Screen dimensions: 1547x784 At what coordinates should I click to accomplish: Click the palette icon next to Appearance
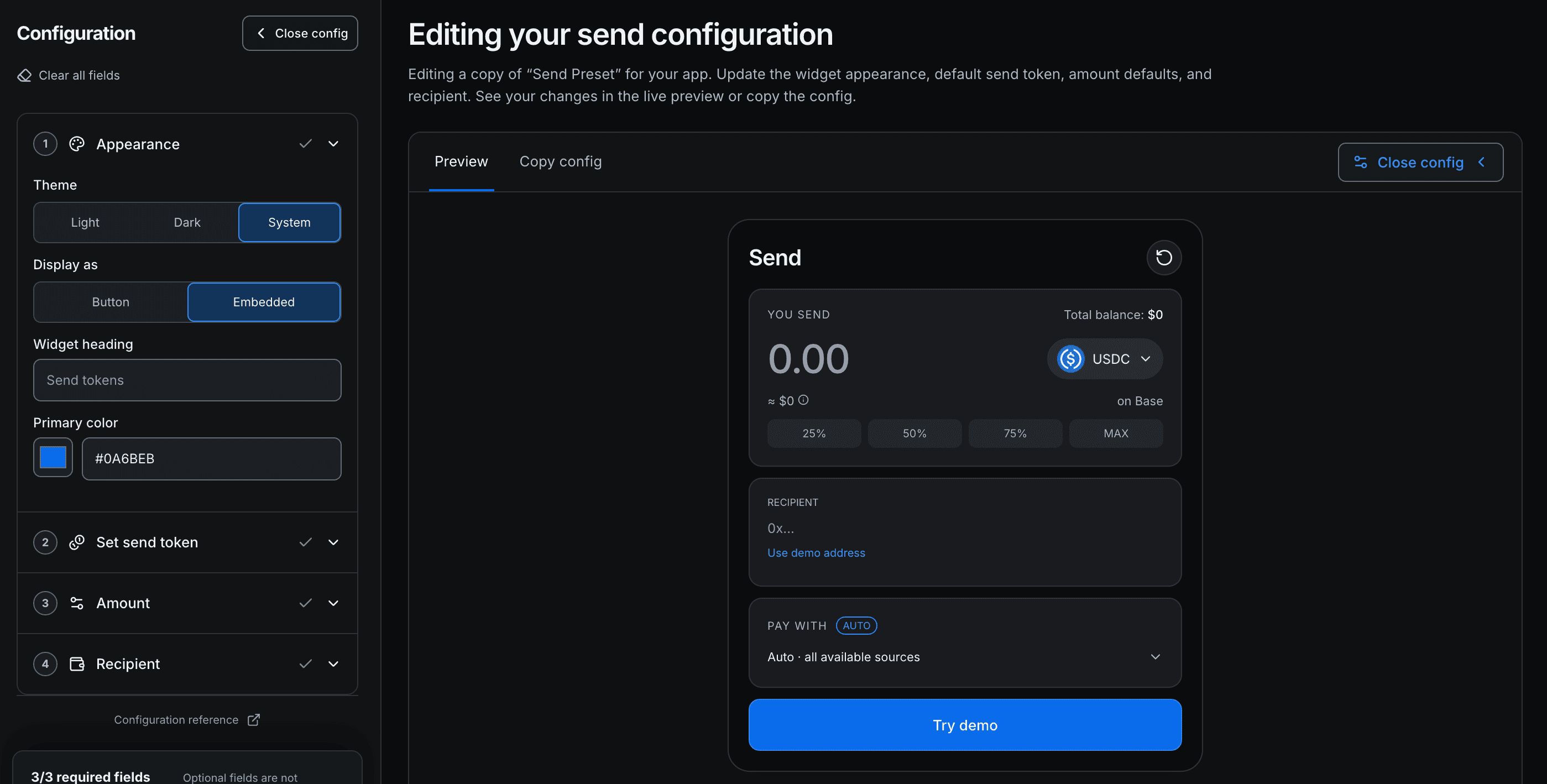77,144
